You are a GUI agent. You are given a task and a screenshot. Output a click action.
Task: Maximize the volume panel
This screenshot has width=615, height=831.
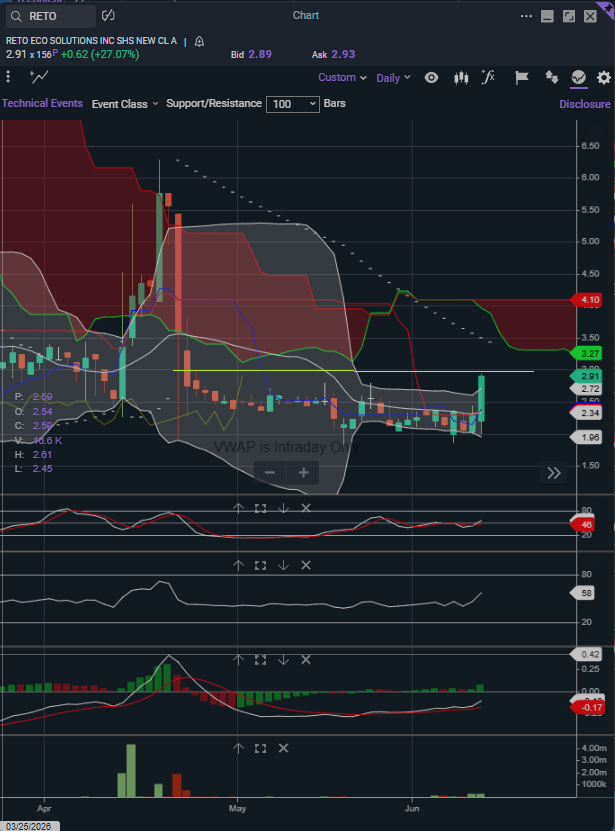pos(260,748)
